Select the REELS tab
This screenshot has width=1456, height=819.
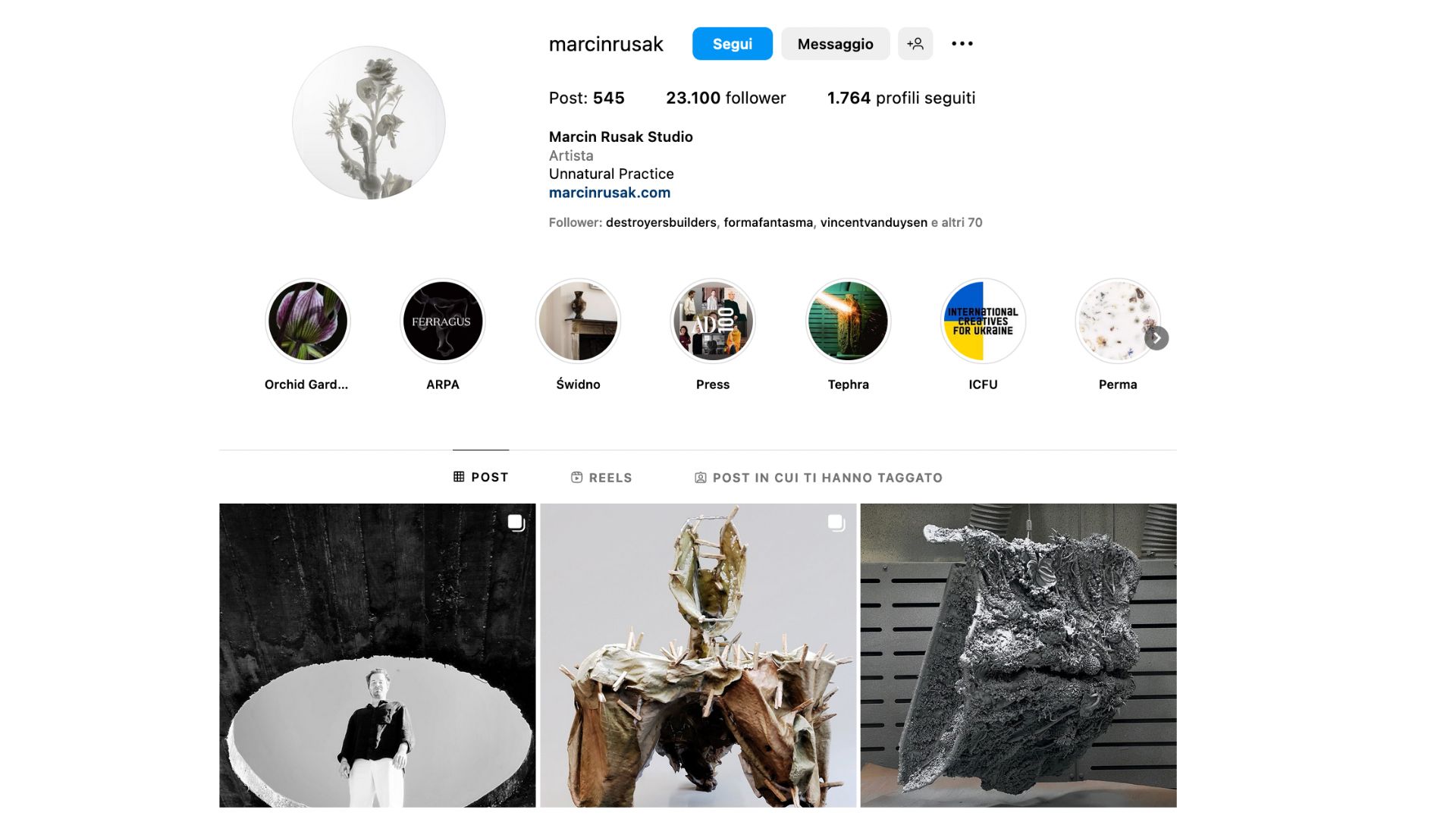[600, 477]
